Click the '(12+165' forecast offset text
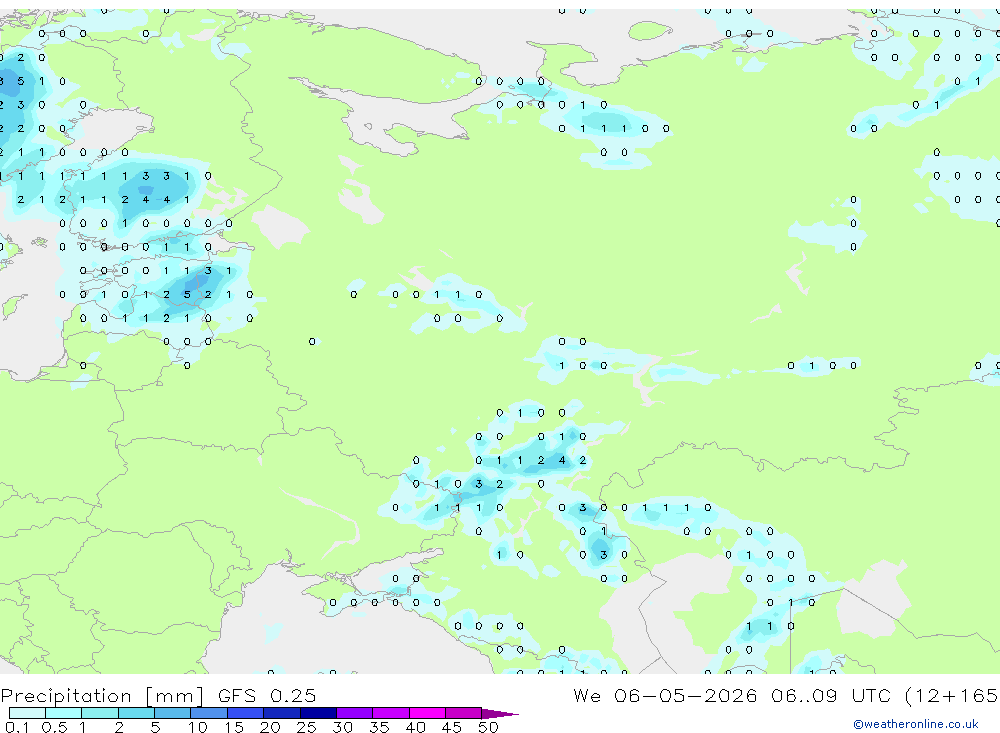The image size is (1000, 733). tap(952, 695)
